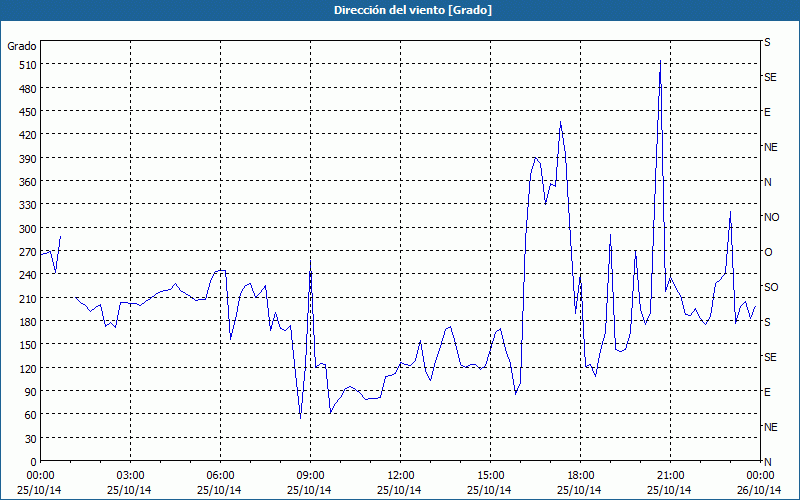Click the 0 label at the y-axis bottom
800x500 pixels.
pos(30,461)
